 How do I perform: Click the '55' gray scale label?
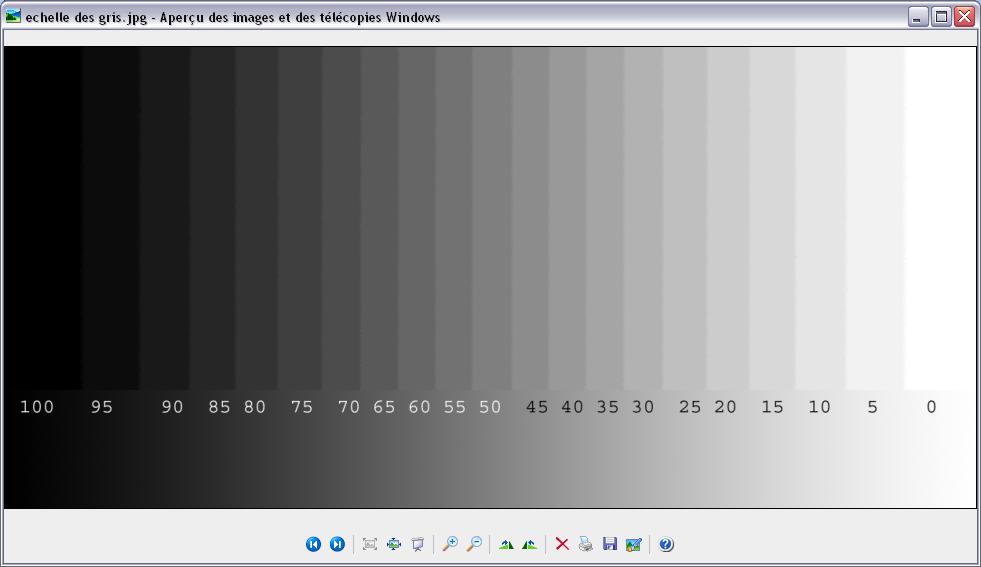(455, 407)
